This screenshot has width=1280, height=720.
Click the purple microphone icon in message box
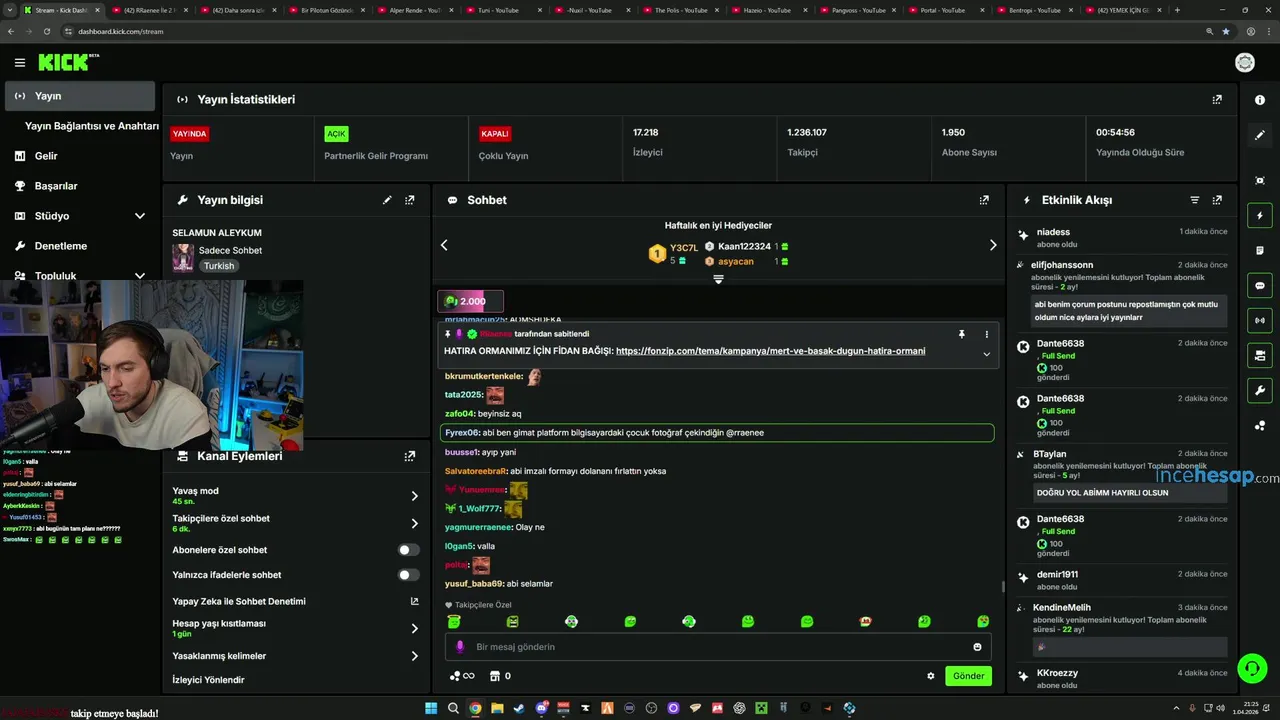point(460,647)
